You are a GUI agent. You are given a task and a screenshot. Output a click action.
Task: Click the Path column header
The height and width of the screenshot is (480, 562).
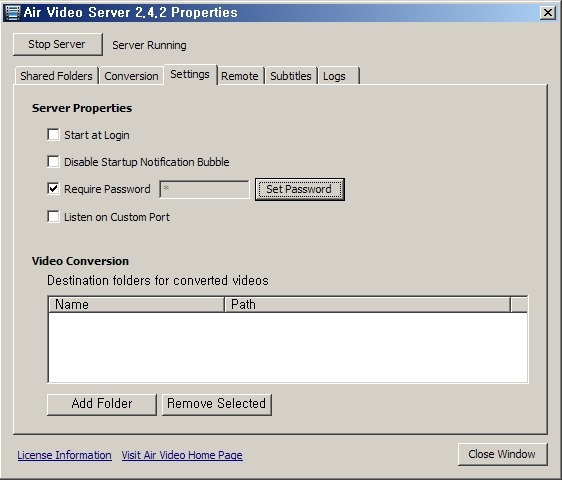tap(367, 304)
